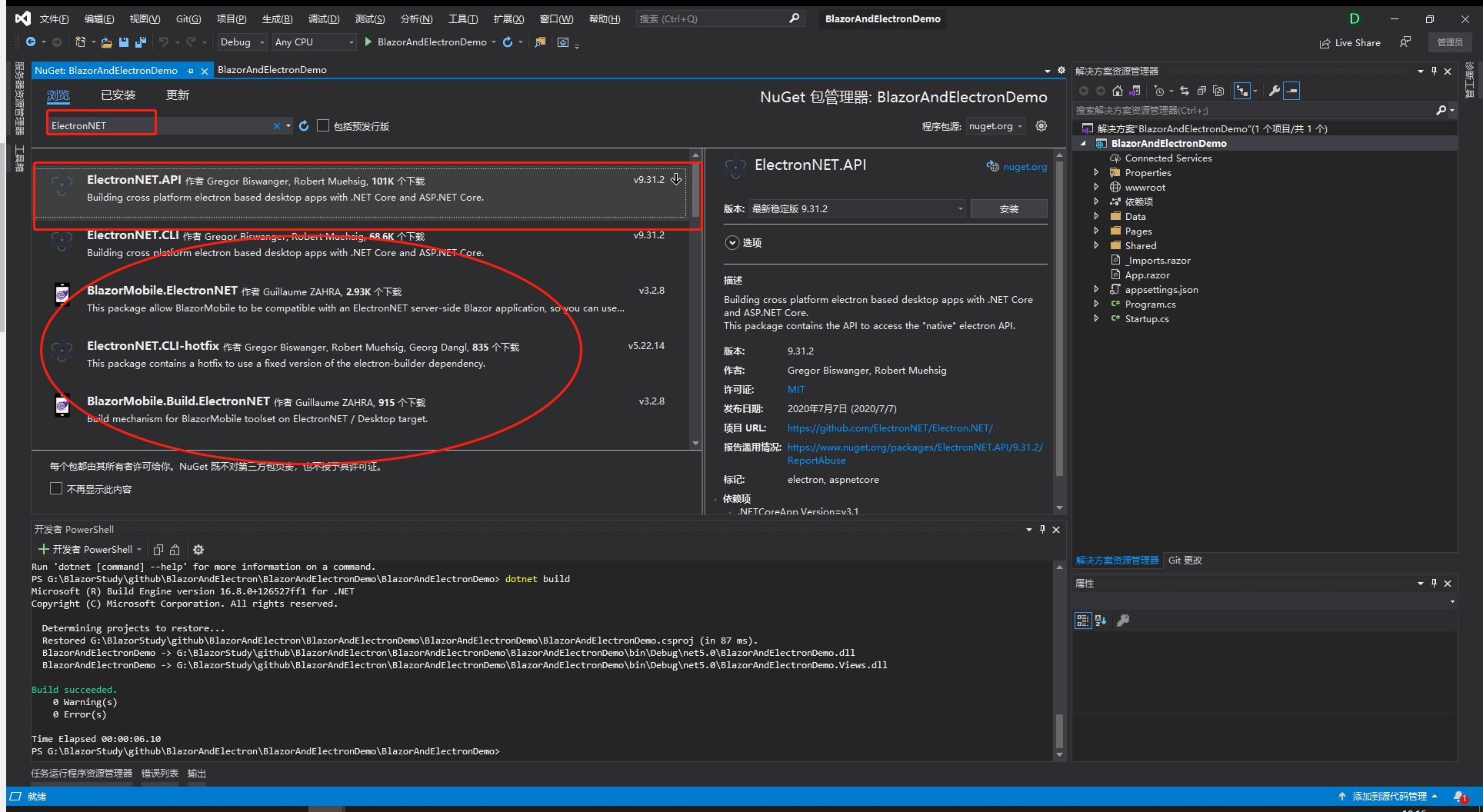Toggle auto-hide pin on Properties panel
Image resolution: width=1483 pixels, height=812 pixels.
(x=1434, y=583)
